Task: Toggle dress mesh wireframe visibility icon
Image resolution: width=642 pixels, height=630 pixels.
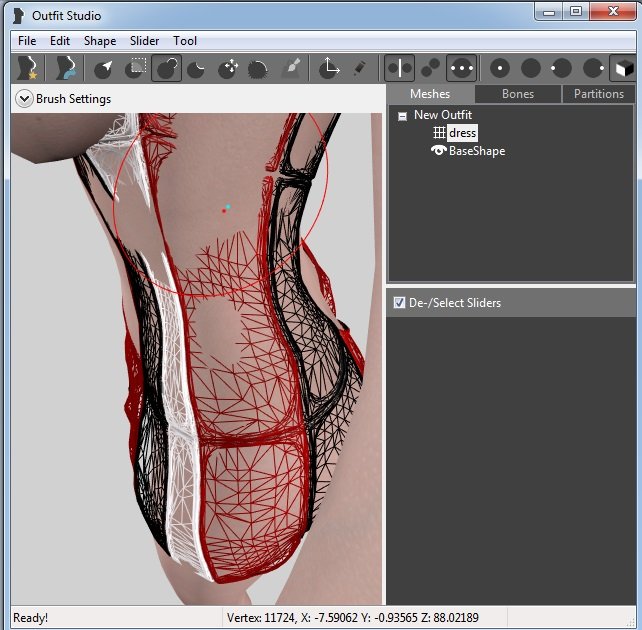Action: tap(438, 133)
